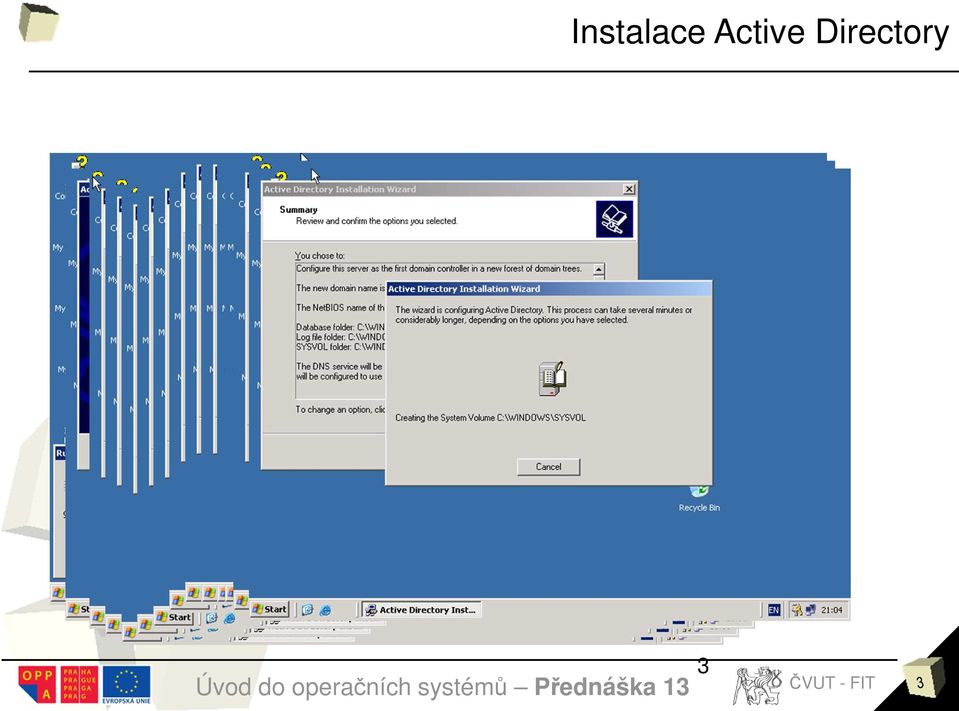The width and height of the screenshot is (959, 711).
Task: Launch Internet Explorer icon left of Active Directory taskbar button
Action: tap(325, 610)
